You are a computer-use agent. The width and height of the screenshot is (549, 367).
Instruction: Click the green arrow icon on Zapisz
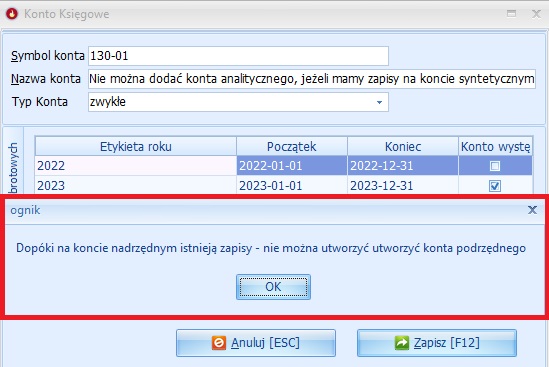[402, 342]
